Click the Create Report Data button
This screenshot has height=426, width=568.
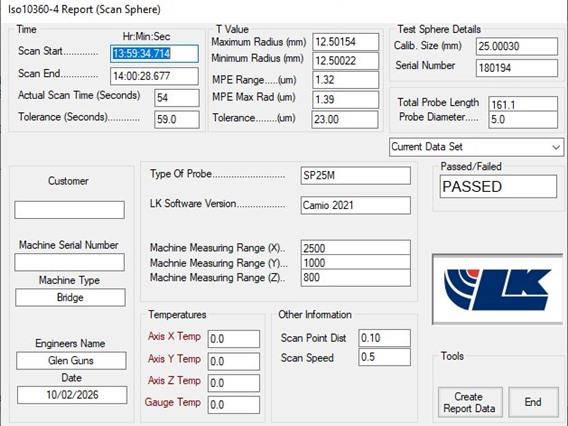point(470,402)
